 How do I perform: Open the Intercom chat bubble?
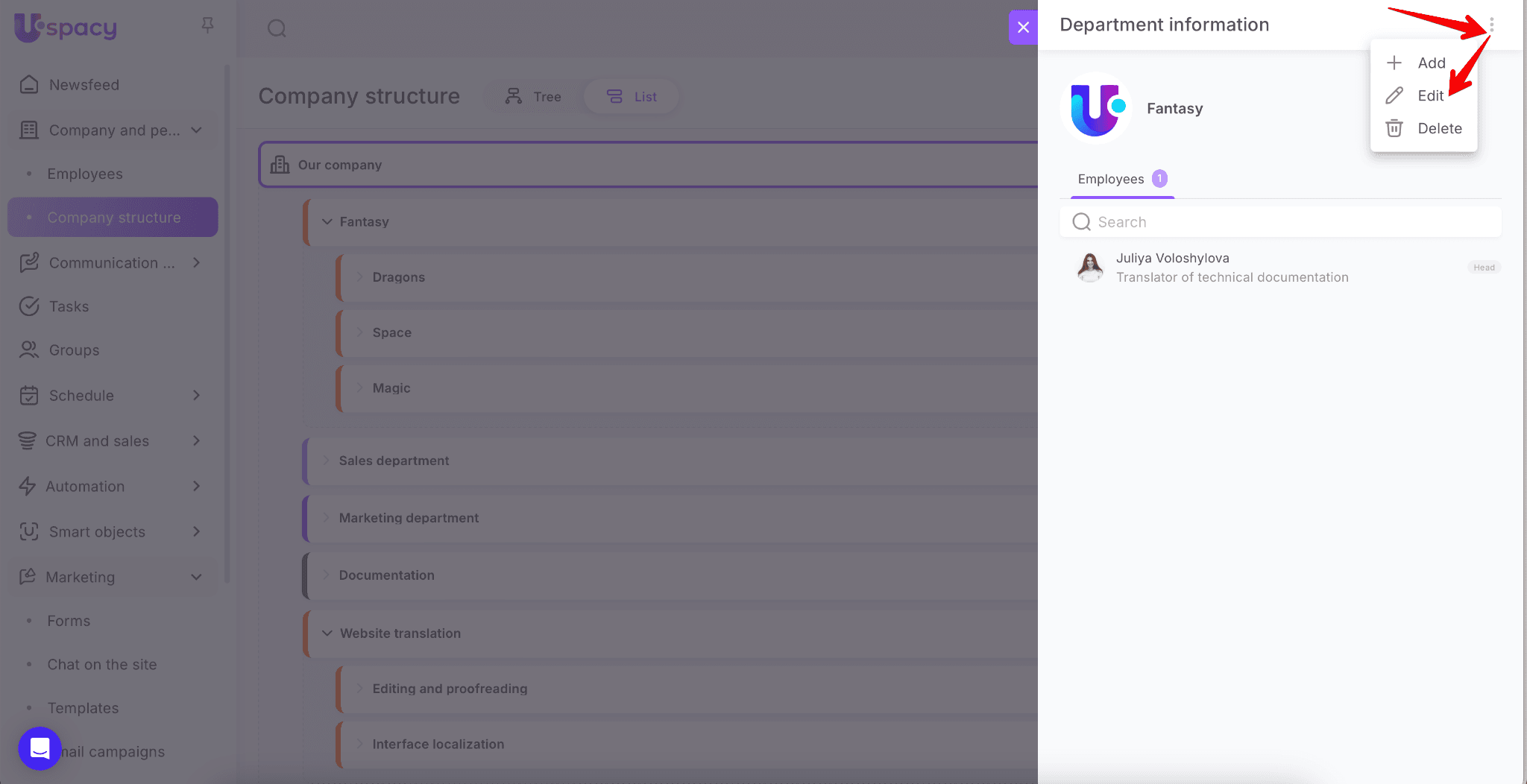coord(40,748)
